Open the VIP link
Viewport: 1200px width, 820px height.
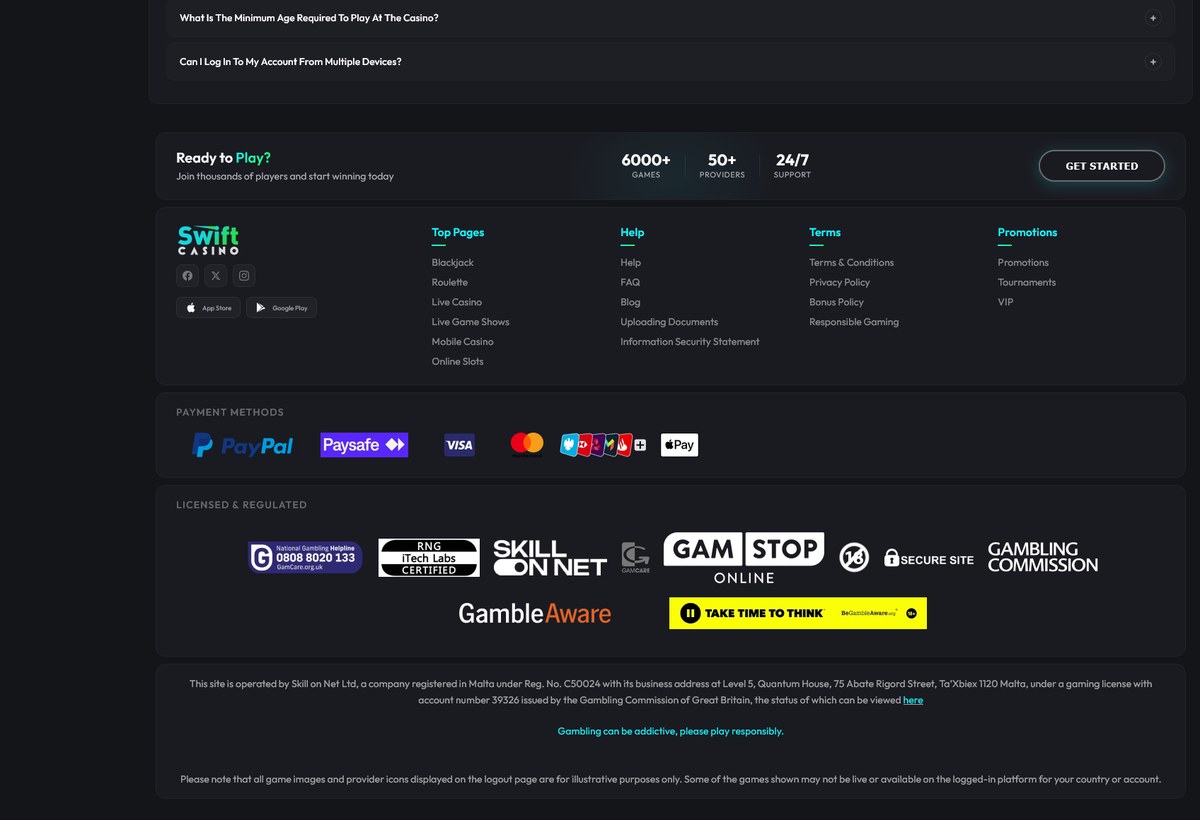[1006, 302]
